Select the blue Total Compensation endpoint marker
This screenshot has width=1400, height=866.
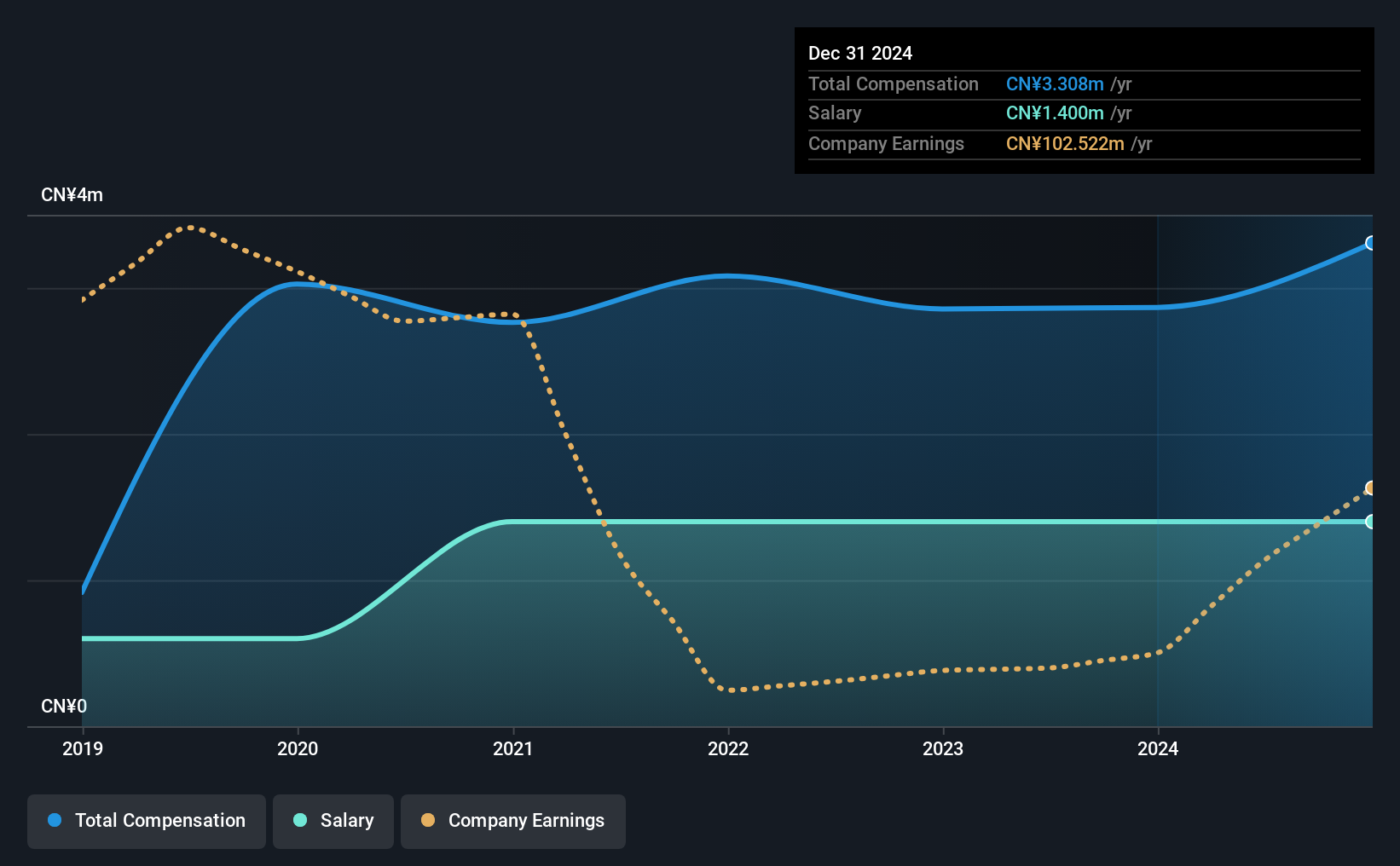tap(1370, 243)
